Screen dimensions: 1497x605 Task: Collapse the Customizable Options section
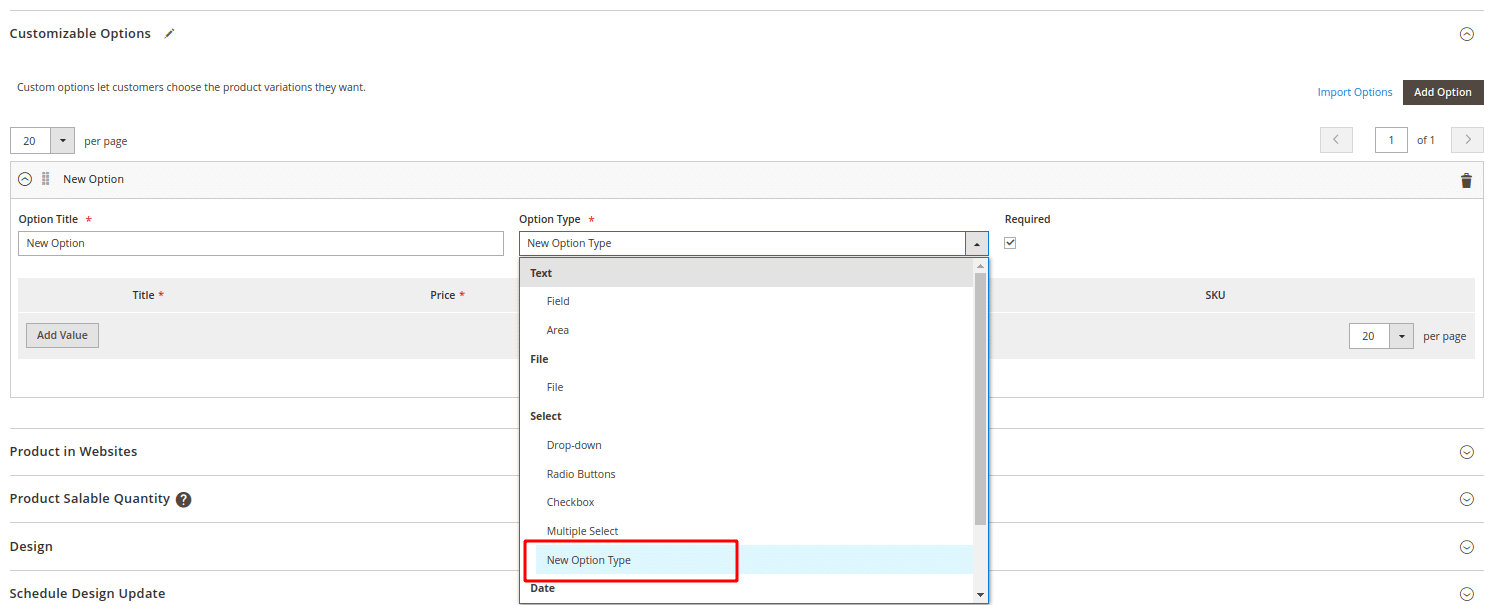tap(1466, 33)
